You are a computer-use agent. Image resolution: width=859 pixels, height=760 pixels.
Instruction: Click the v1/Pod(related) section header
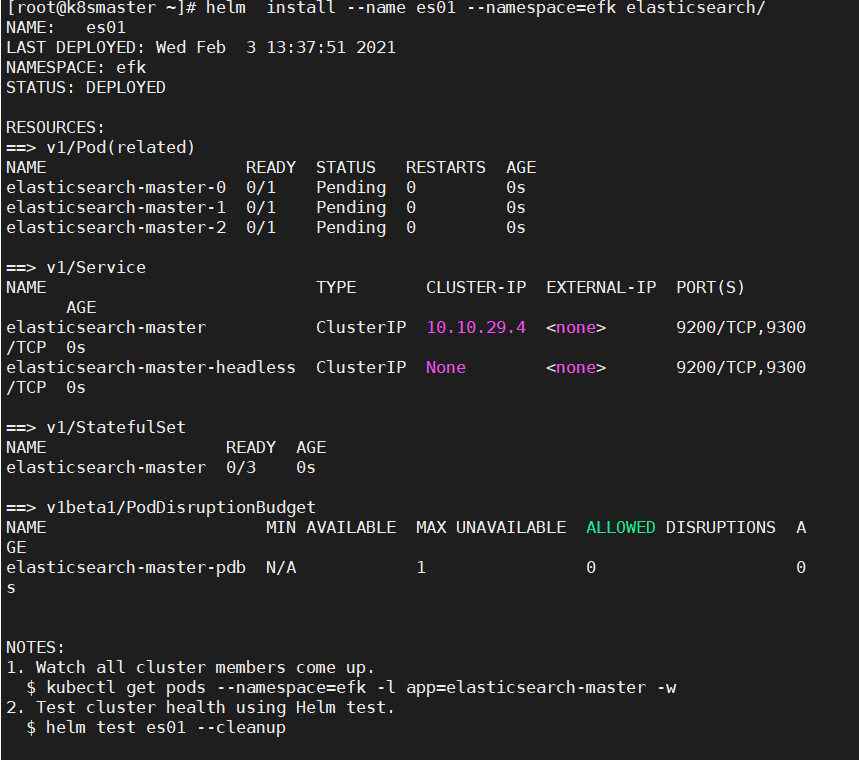click(x=120, y=147)
